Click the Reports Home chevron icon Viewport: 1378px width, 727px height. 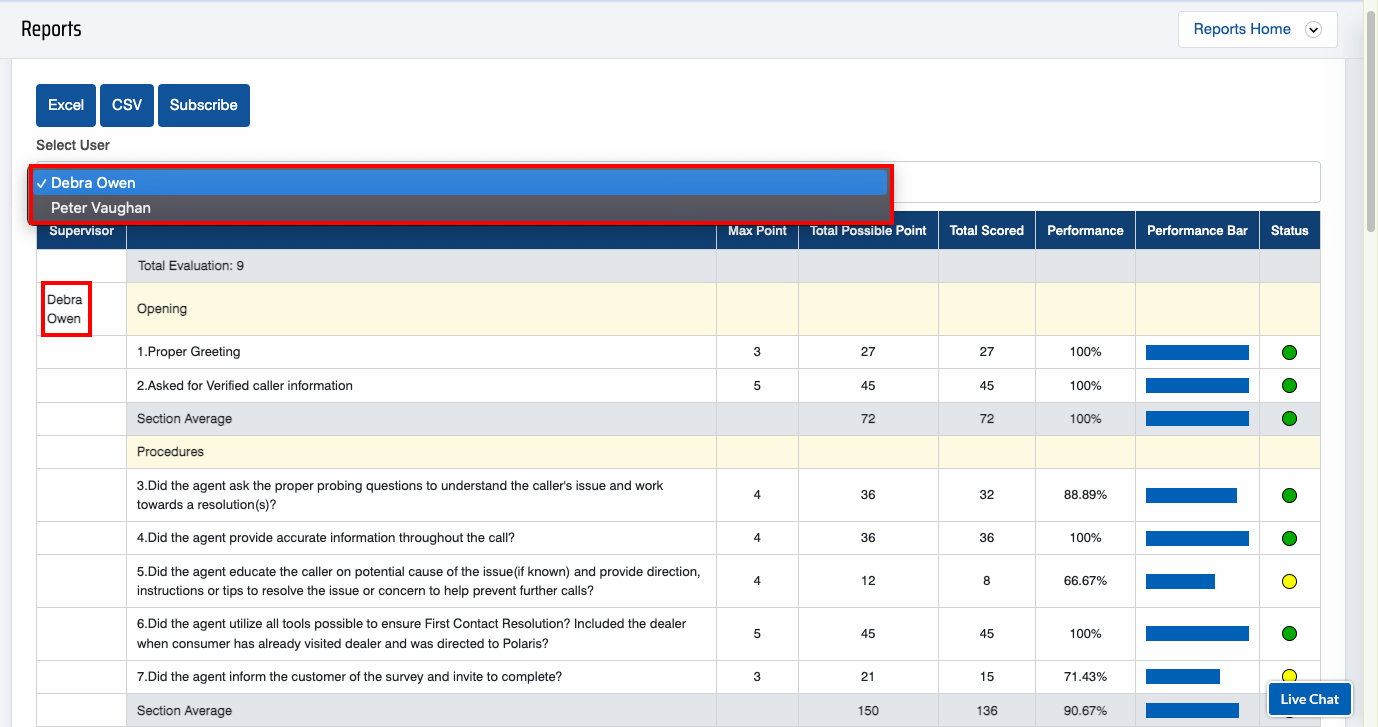[x=1314, y=30]
